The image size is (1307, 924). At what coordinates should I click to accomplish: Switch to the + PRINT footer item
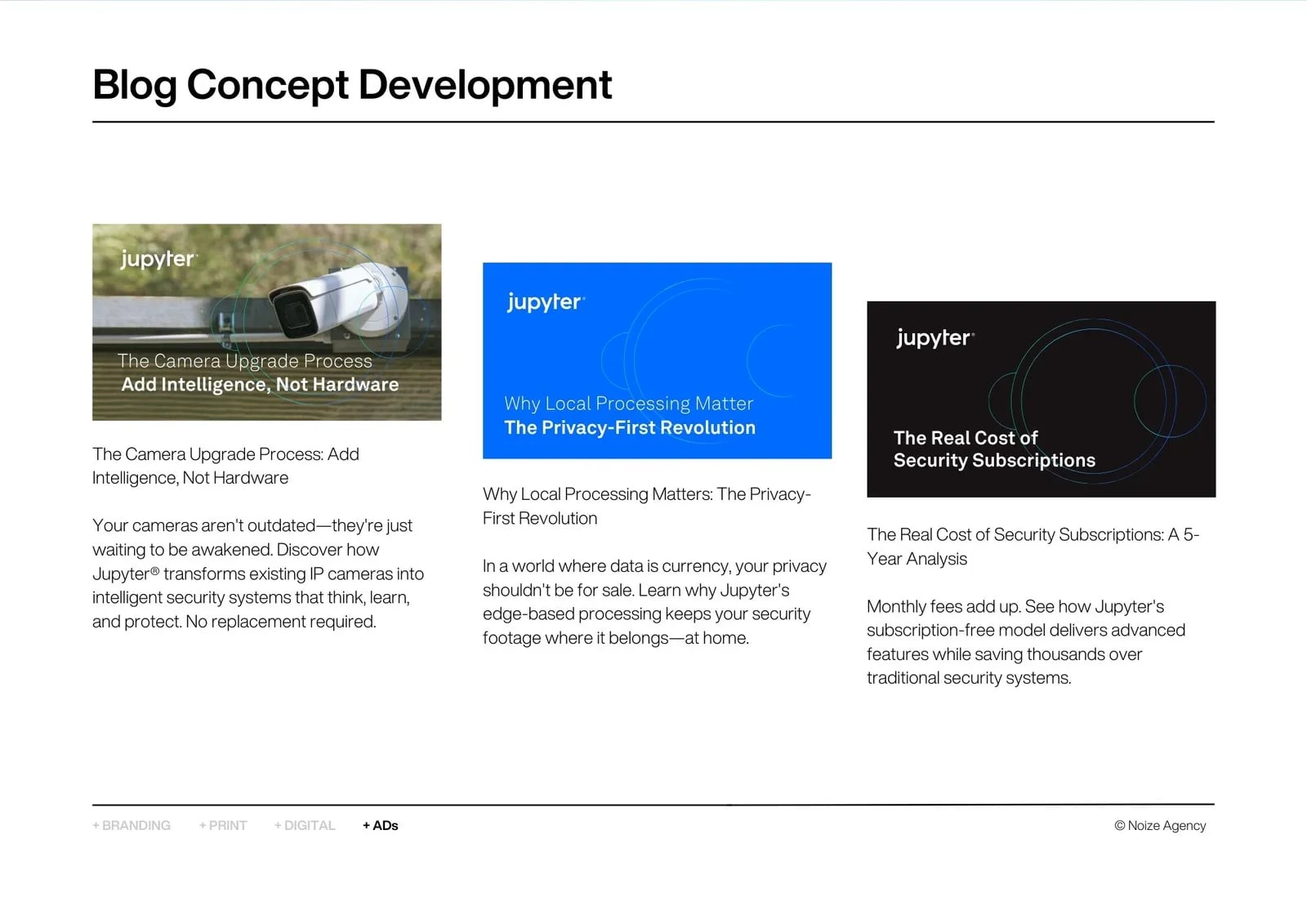click(223, 825)
